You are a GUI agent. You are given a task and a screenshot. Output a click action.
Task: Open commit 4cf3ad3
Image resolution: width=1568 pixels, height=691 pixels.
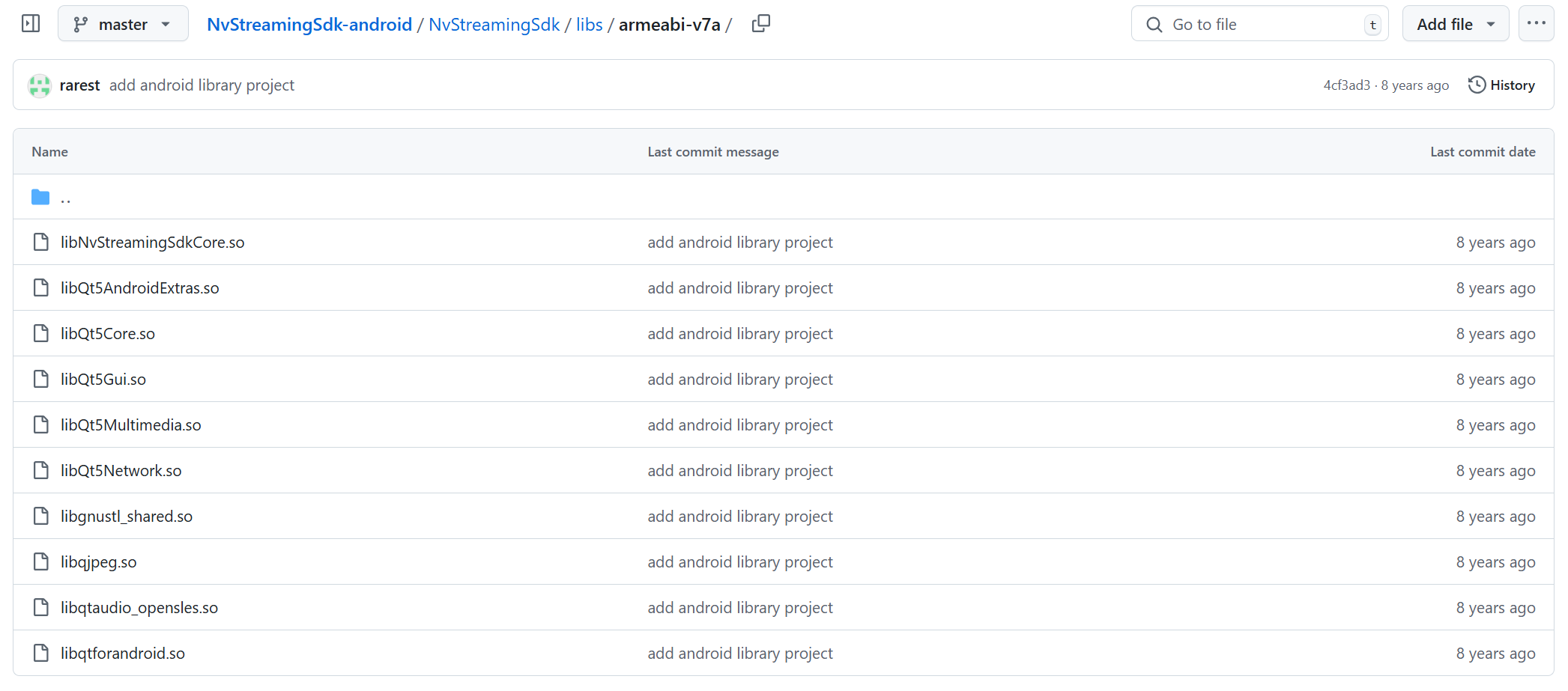[1346, 85]
